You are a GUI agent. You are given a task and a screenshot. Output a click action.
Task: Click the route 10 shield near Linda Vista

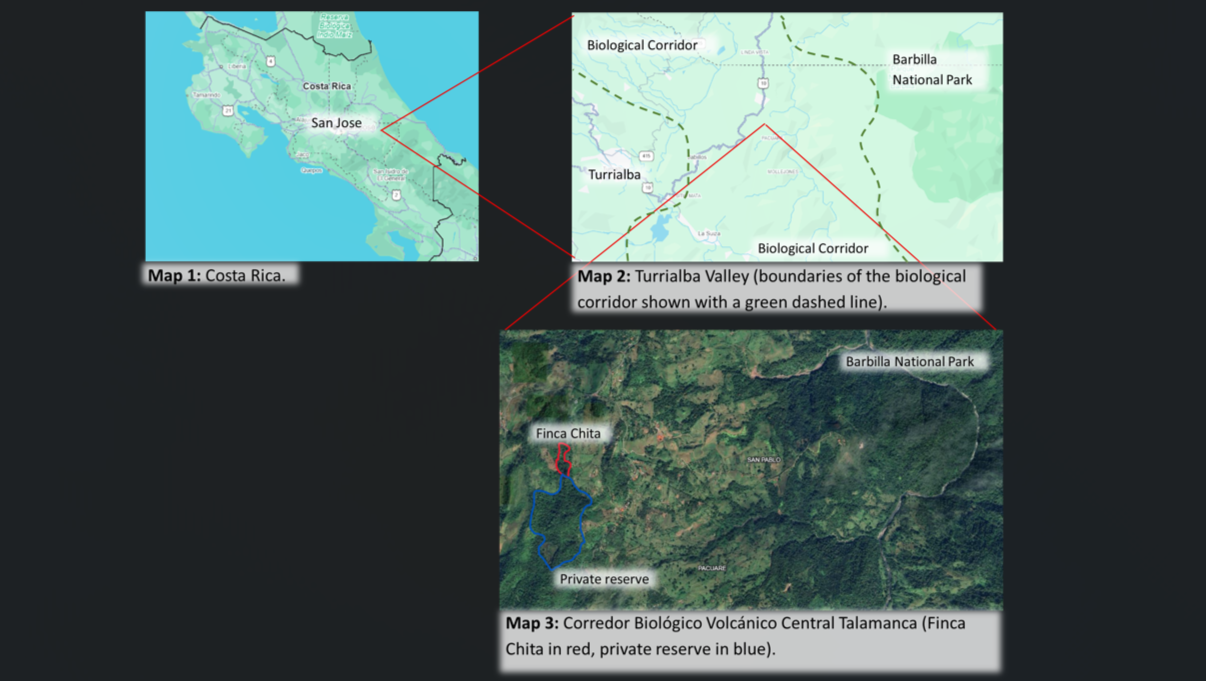762,84
